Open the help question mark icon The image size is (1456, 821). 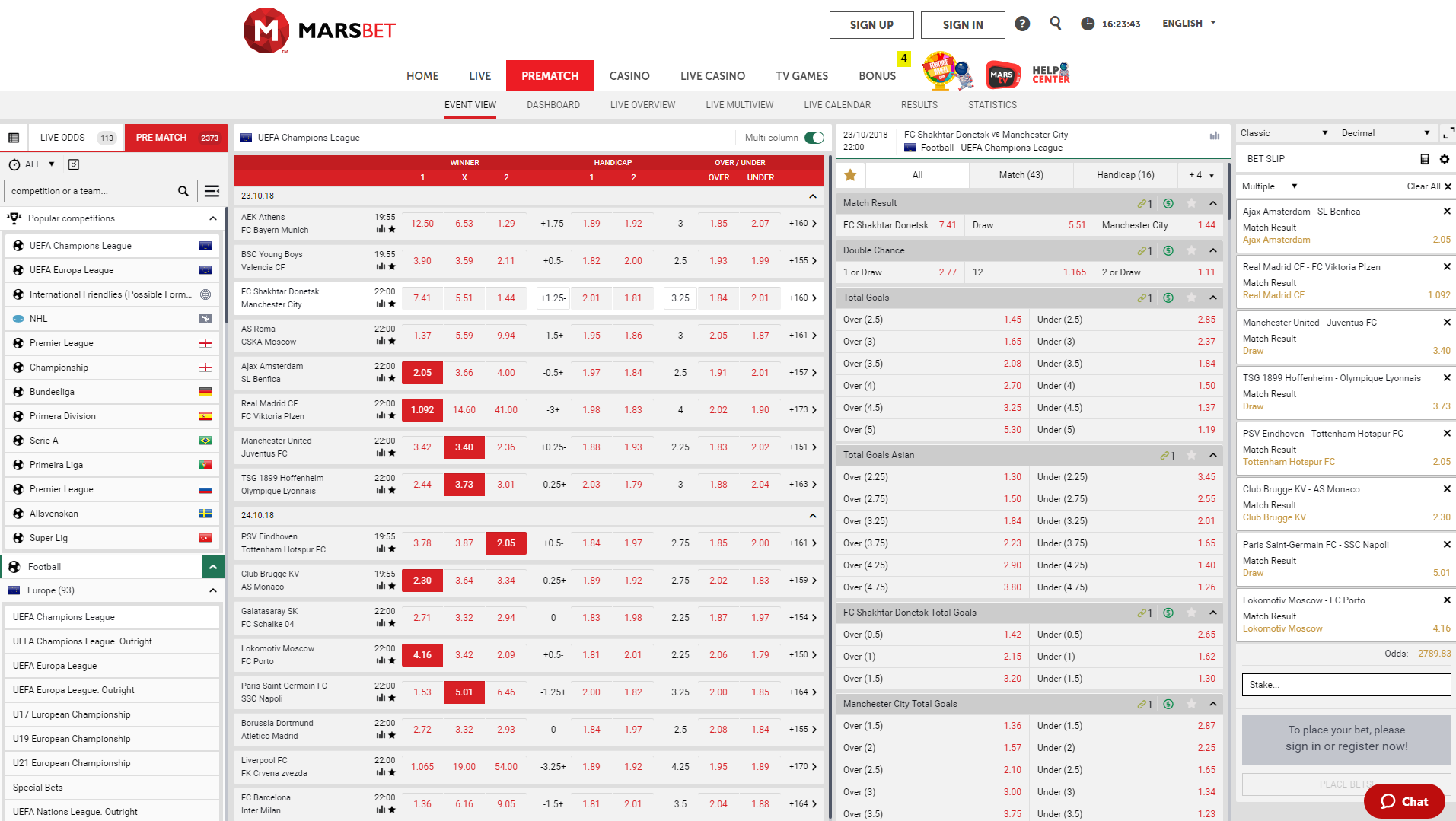click(x=1022, y=24)
